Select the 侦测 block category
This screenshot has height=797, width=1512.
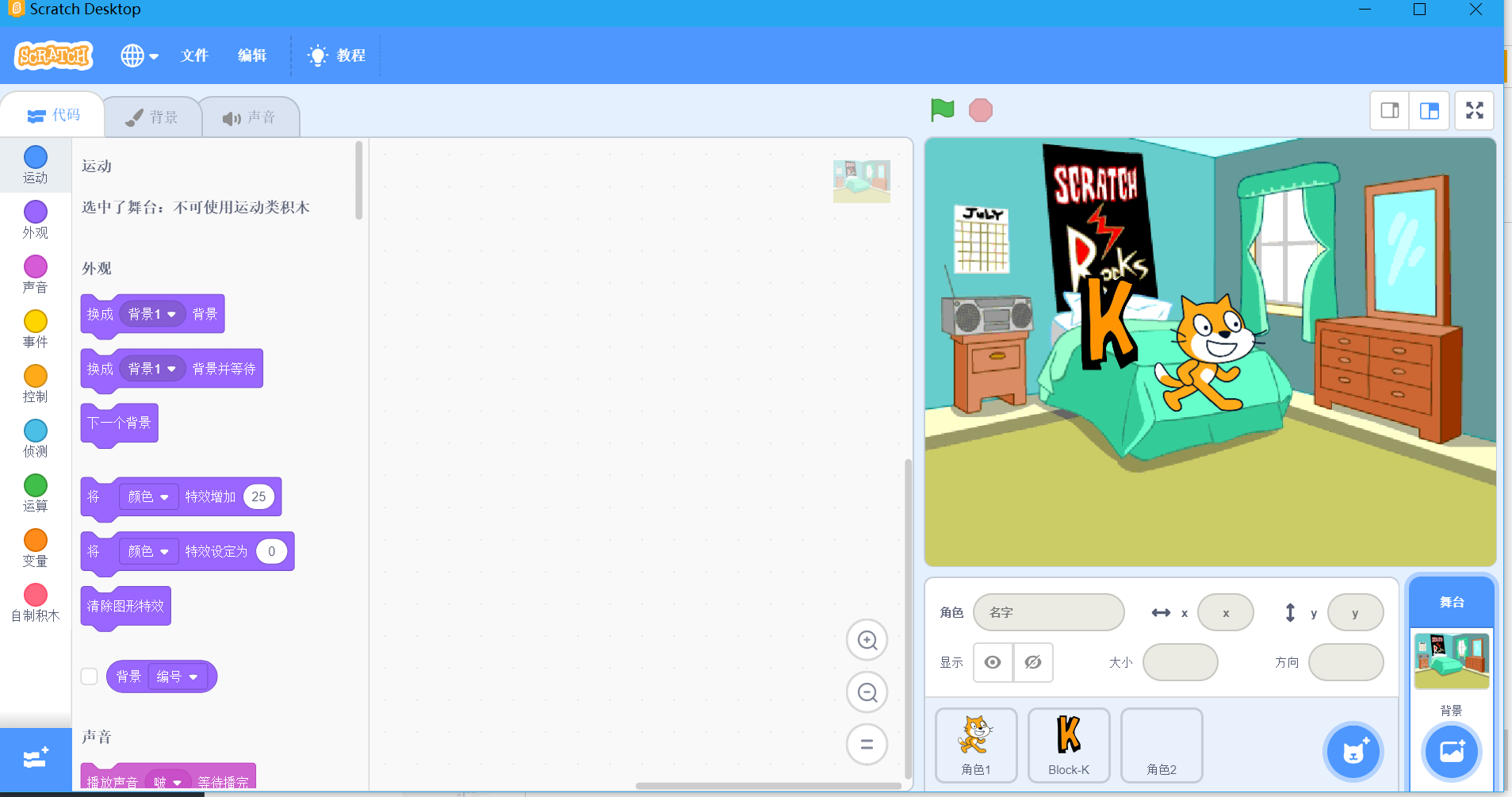click(35, 439)
